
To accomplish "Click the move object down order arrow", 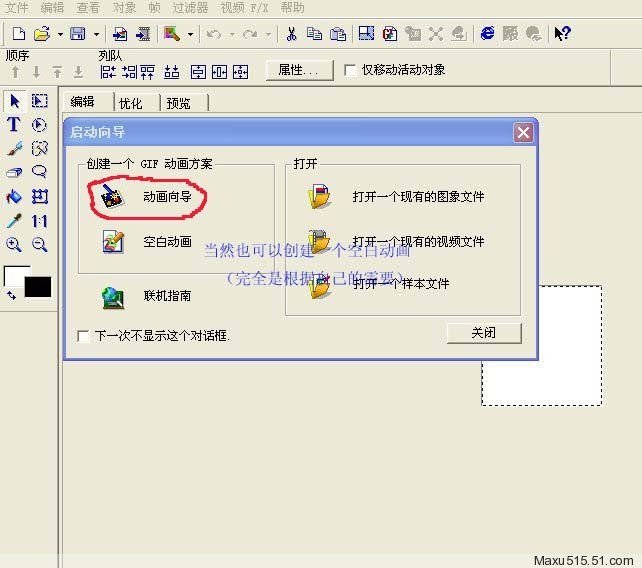I will pyautogui.click(x=36, y=72).
